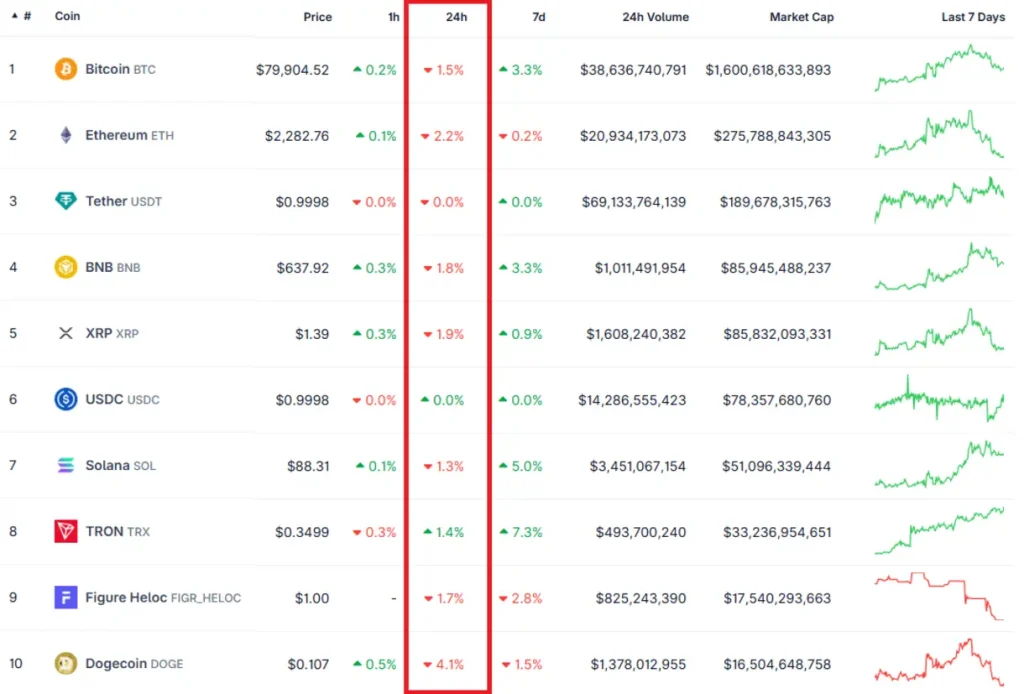
Task: Click TRON price $0.3499
Action: pos(302,532)
